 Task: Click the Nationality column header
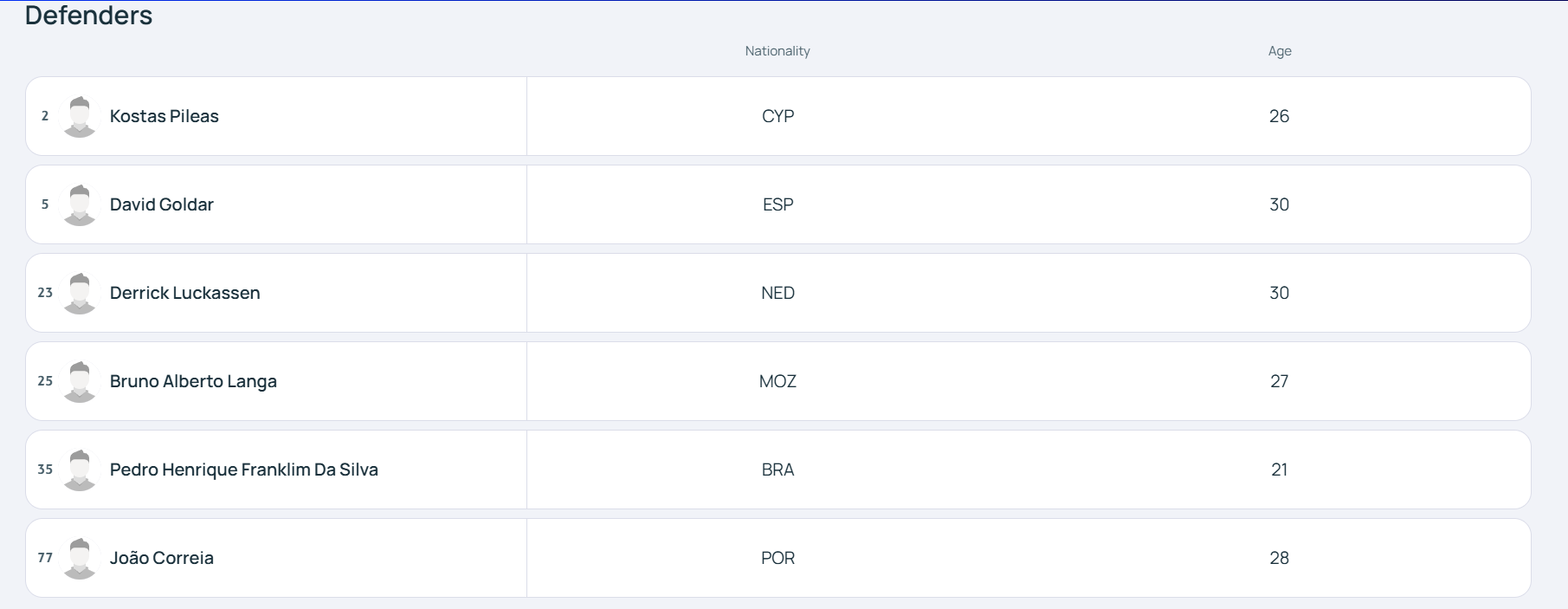(778, 51)
